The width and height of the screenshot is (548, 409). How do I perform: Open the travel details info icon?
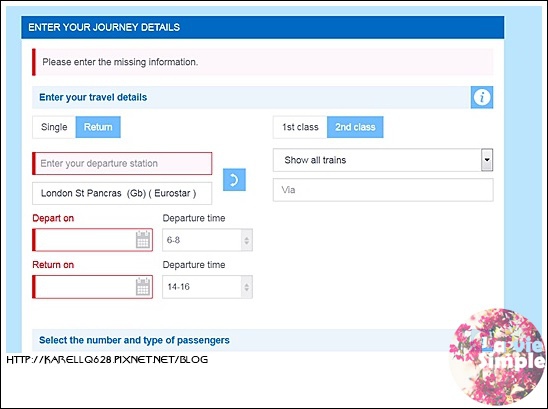click(x=482, y=97)
